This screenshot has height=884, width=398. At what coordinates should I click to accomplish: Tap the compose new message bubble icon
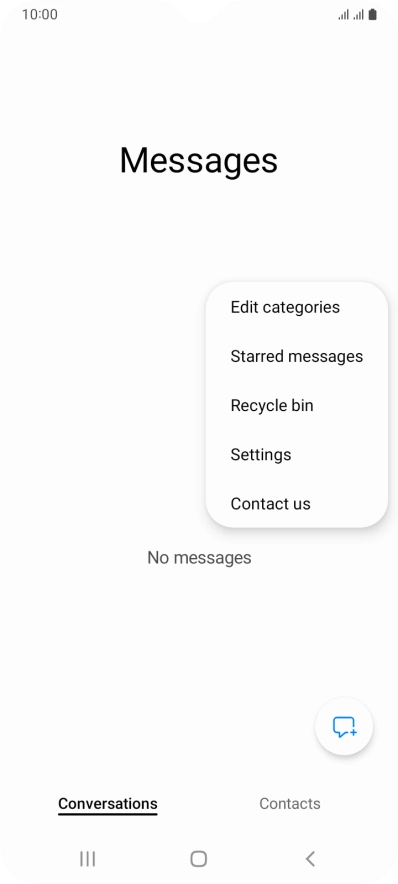[344, 727]
